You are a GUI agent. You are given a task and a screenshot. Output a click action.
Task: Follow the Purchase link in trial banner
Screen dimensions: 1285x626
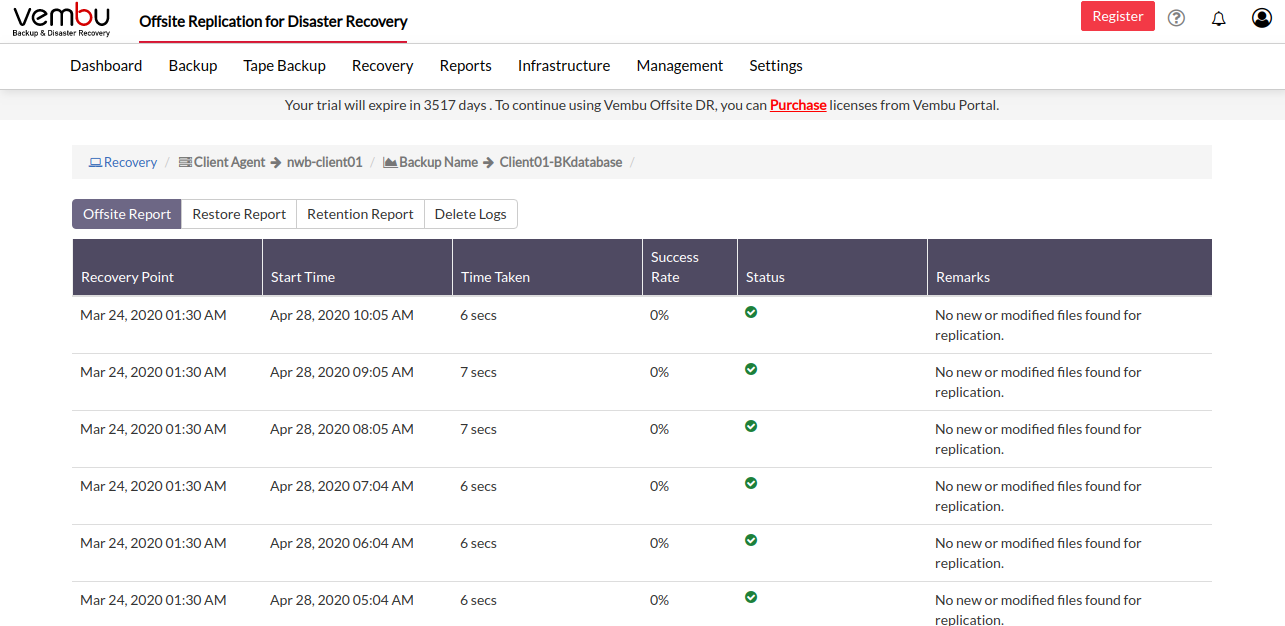pyautogui.click(x=798, y=104)
